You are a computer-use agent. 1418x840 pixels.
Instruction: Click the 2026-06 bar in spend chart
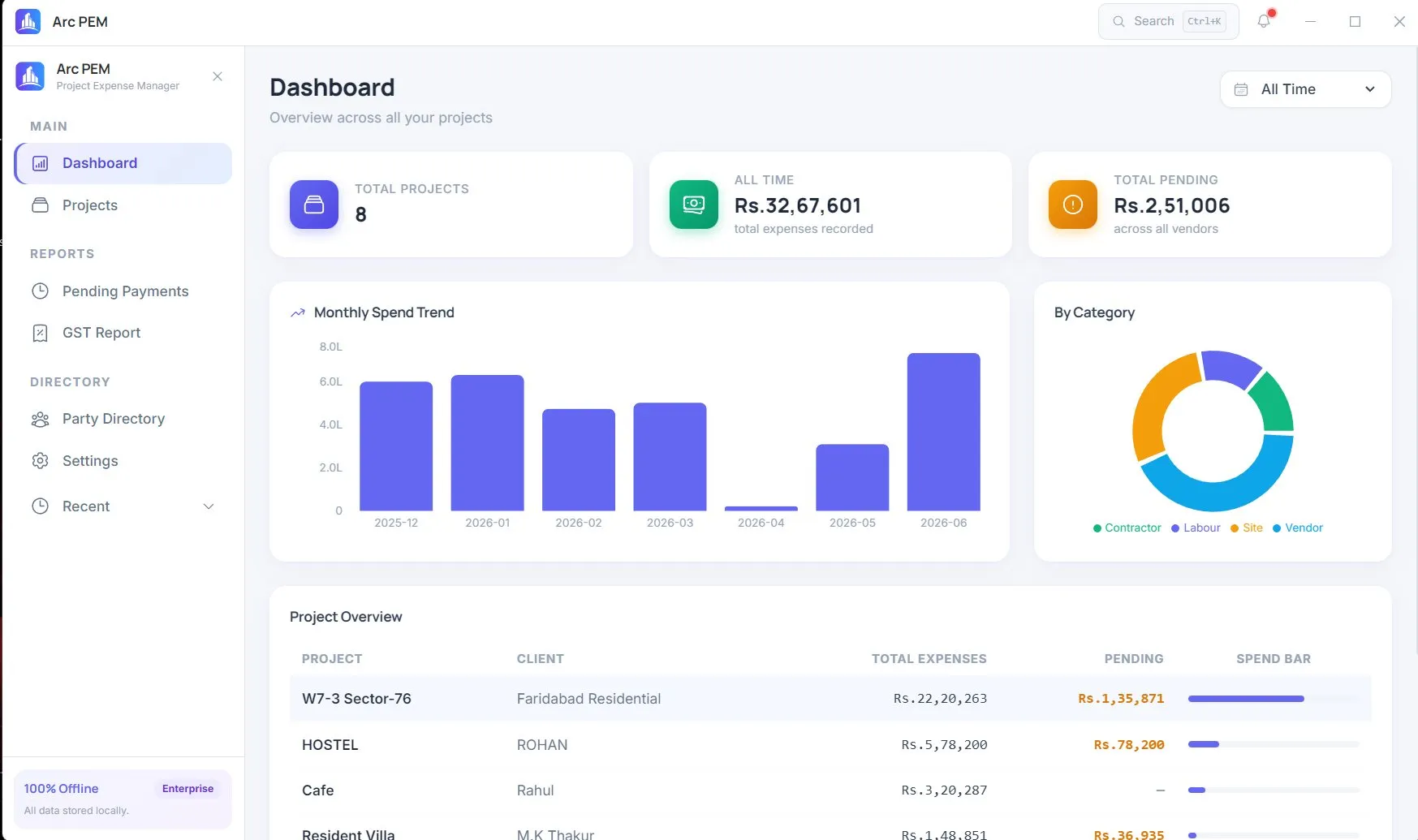coord(943,432)
